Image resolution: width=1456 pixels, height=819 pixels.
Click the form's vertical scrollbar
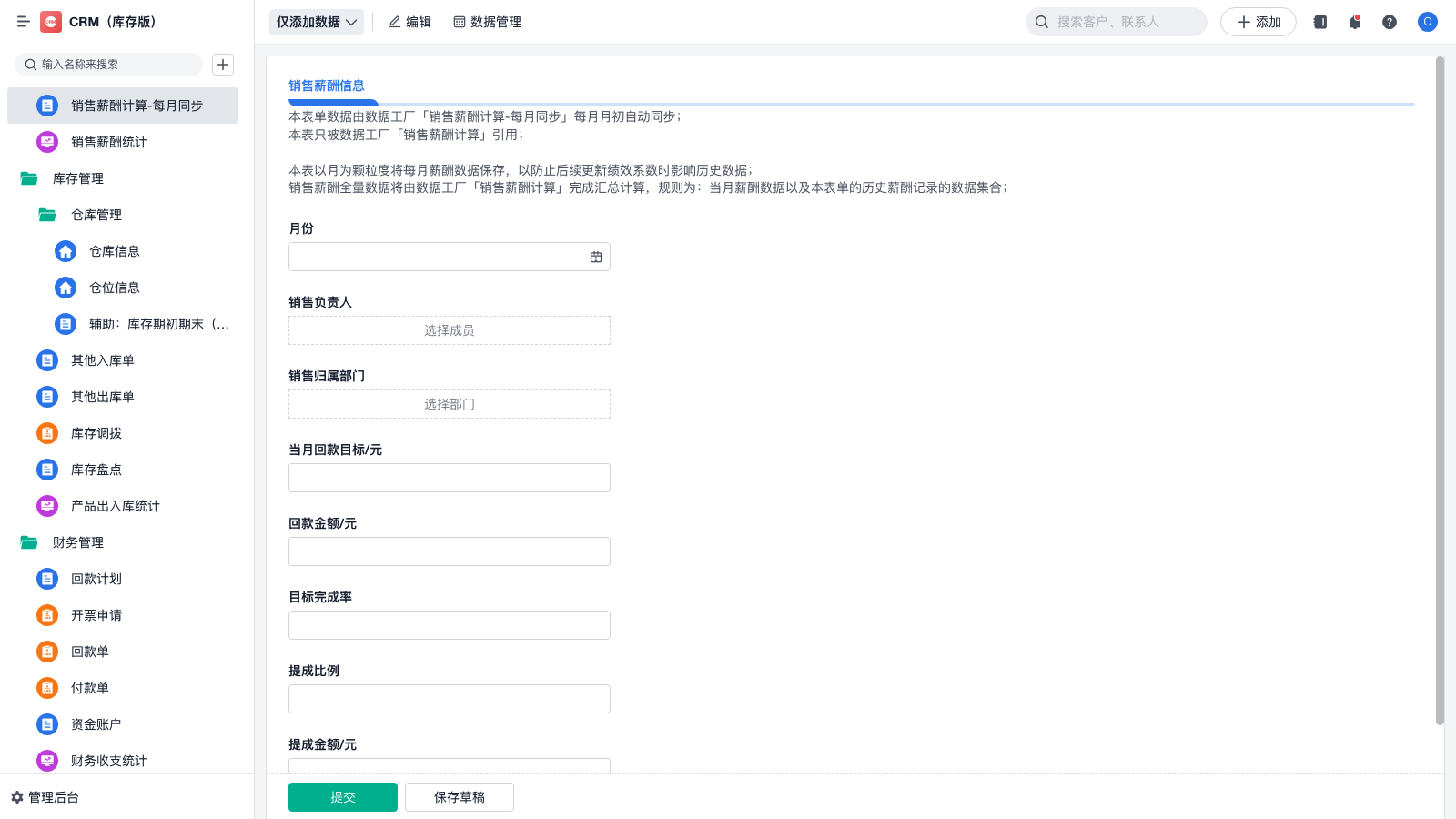click(x=1440, y=391)
